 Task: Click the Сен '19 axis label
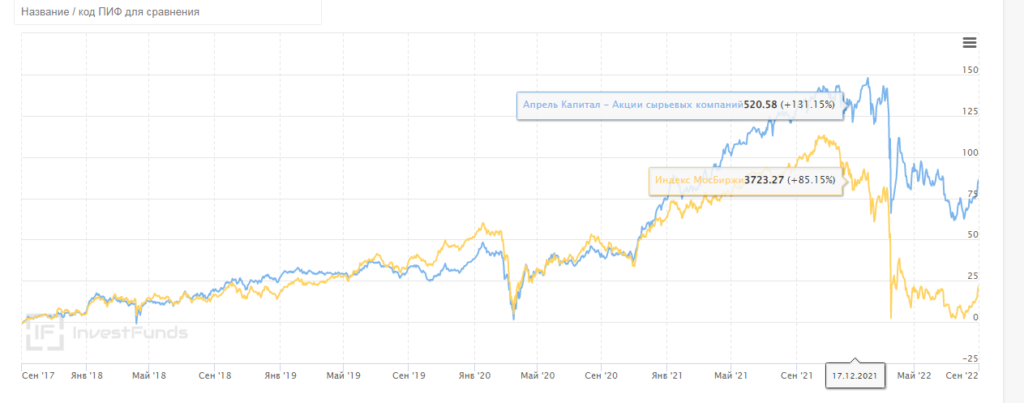coord(408,376)
